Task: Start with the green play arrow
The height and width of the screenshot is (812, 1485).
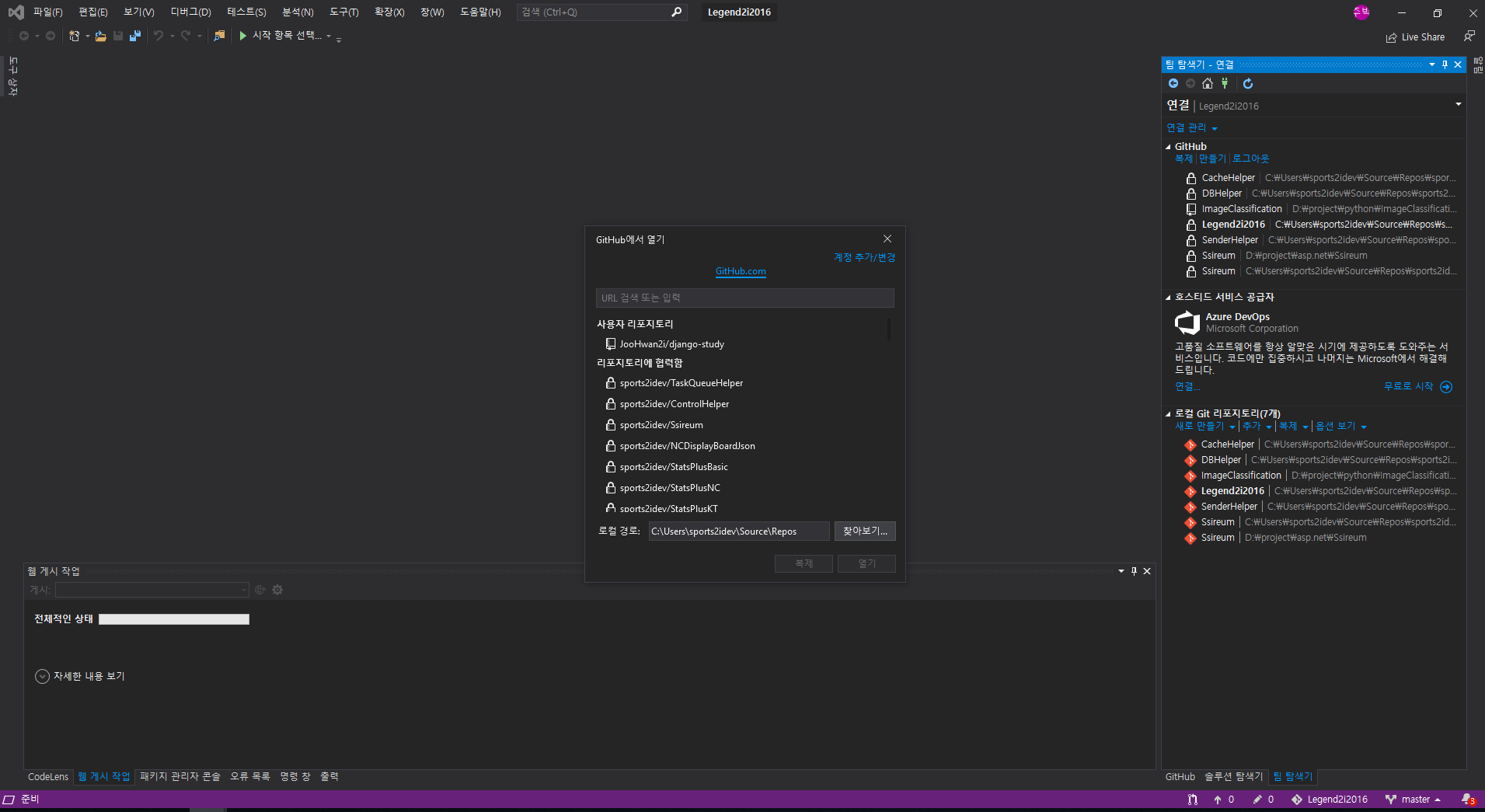Action: (x=242, y=36)
